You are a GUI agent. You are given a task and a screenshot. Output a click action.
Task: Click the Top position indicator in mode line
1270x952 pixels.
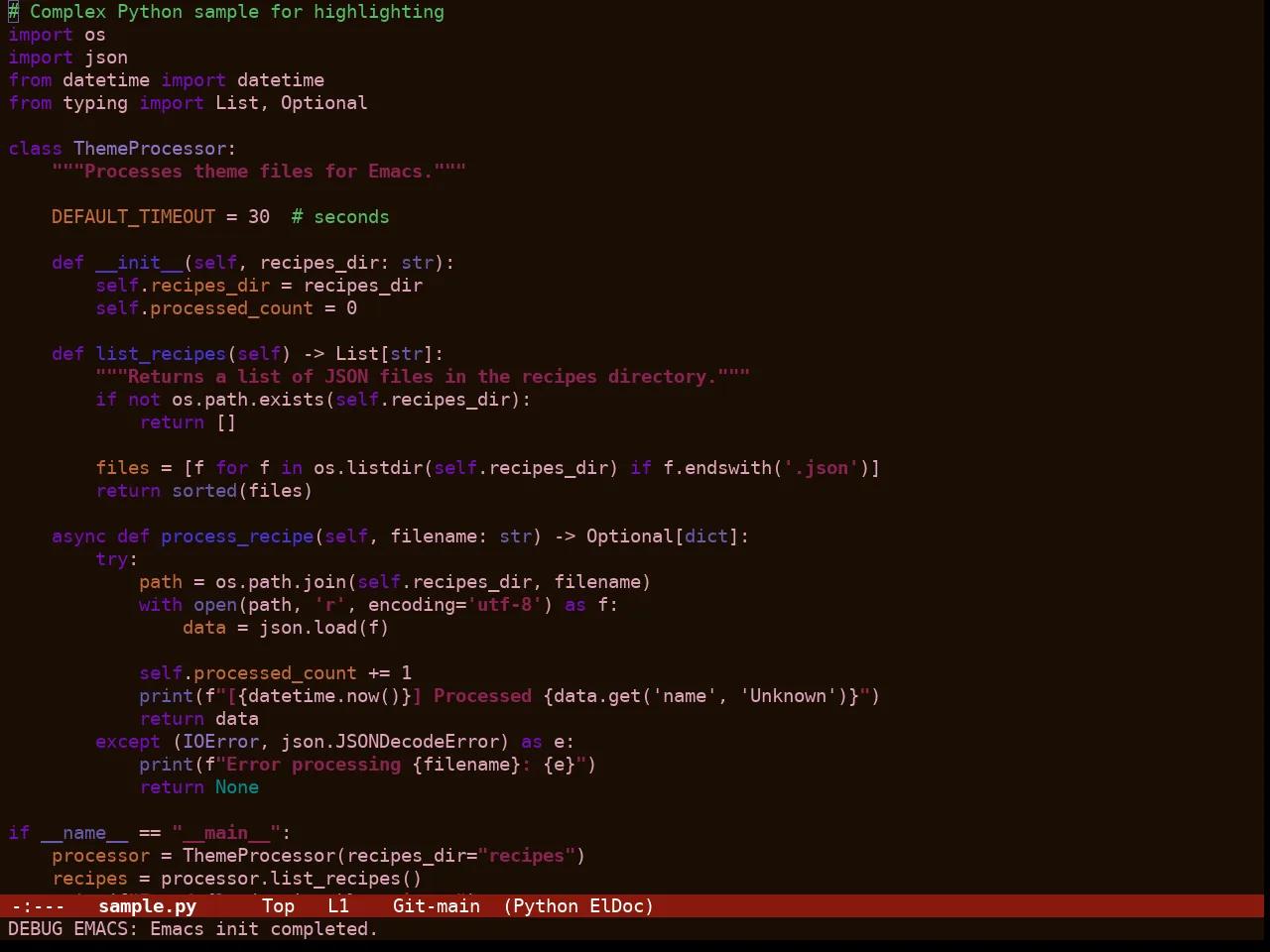278,906
